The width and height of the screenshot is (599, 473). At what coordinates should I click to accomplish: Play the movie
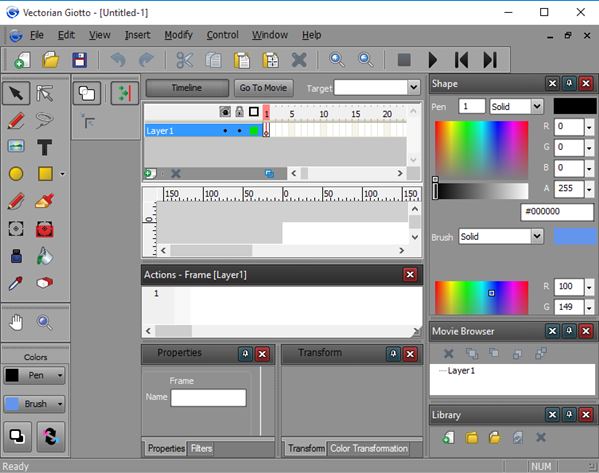(x=433, y=60)
